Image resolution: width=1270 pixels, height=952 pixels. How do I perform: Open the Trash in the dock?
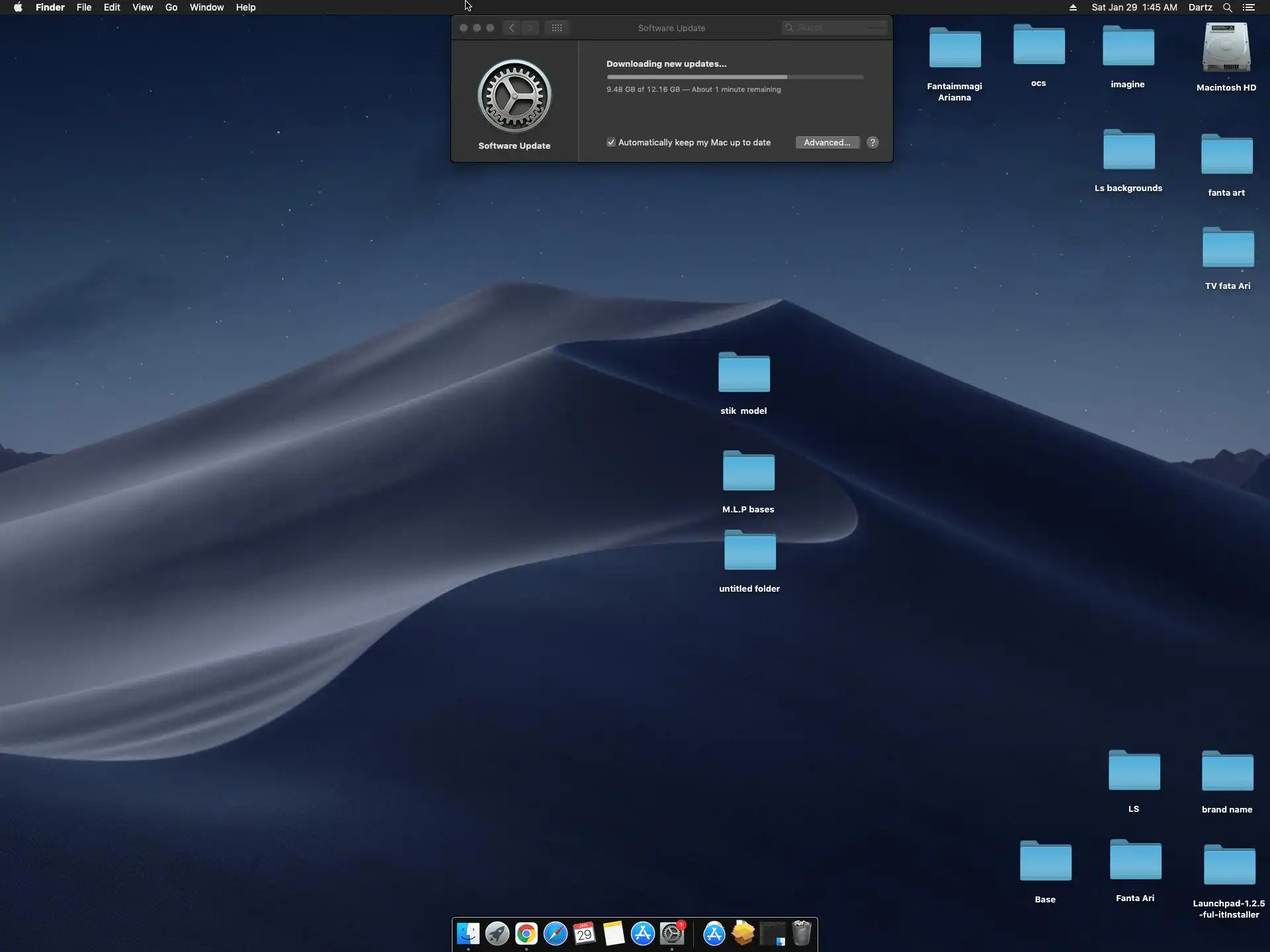802,933
